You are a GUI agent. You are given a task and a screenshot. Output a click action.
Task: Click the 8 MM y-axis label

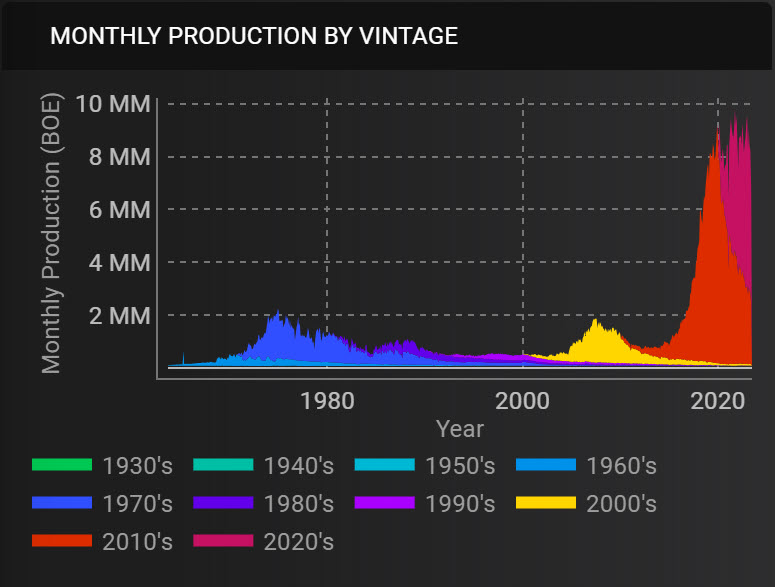[120, 157]
